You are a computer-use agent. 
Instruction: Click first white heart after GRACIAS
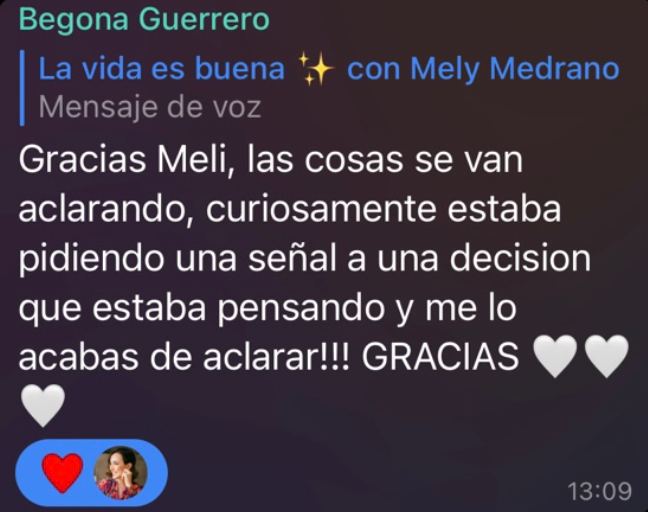[x=555, y=356]
